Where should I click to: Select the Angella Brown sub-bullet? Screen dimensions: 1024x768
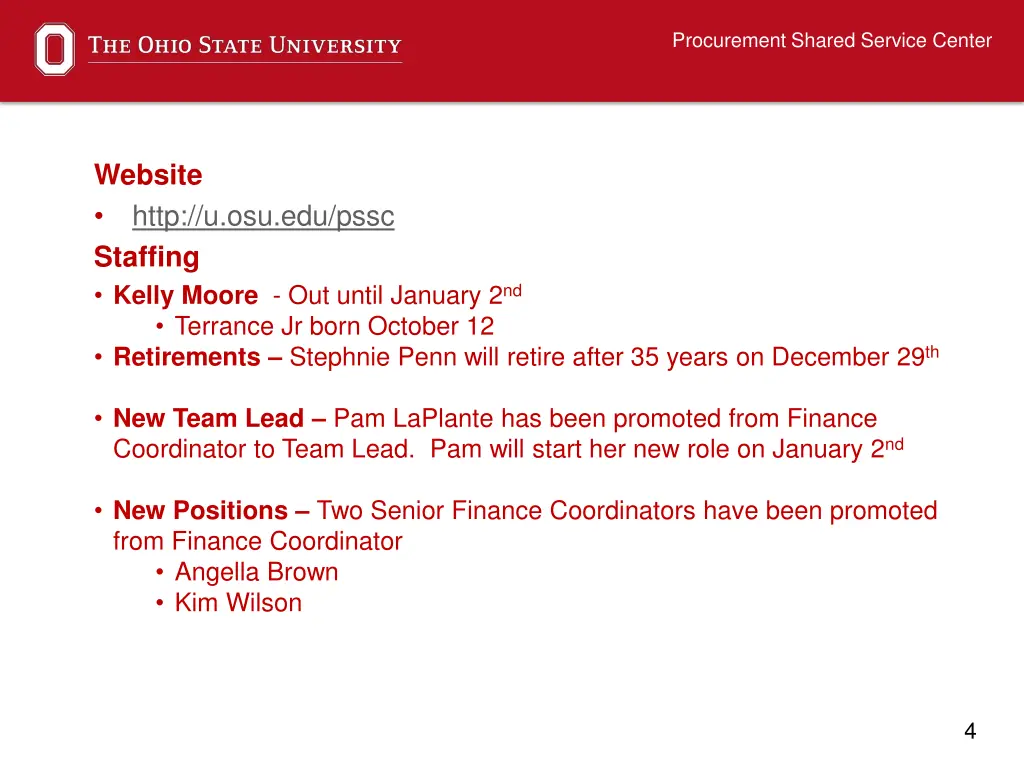pos(257,571)
